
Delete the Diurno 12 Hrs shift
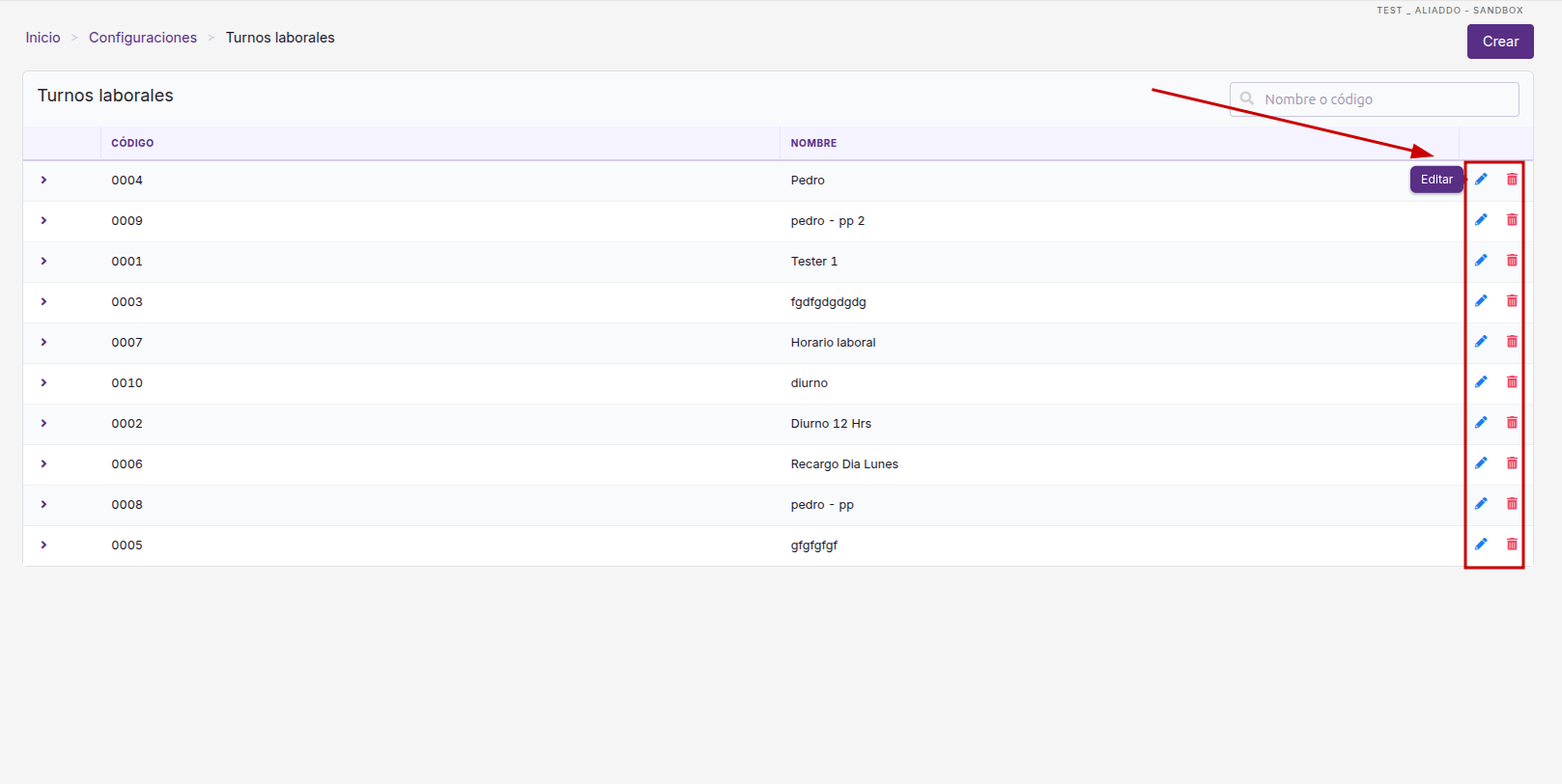[1512, 423]
